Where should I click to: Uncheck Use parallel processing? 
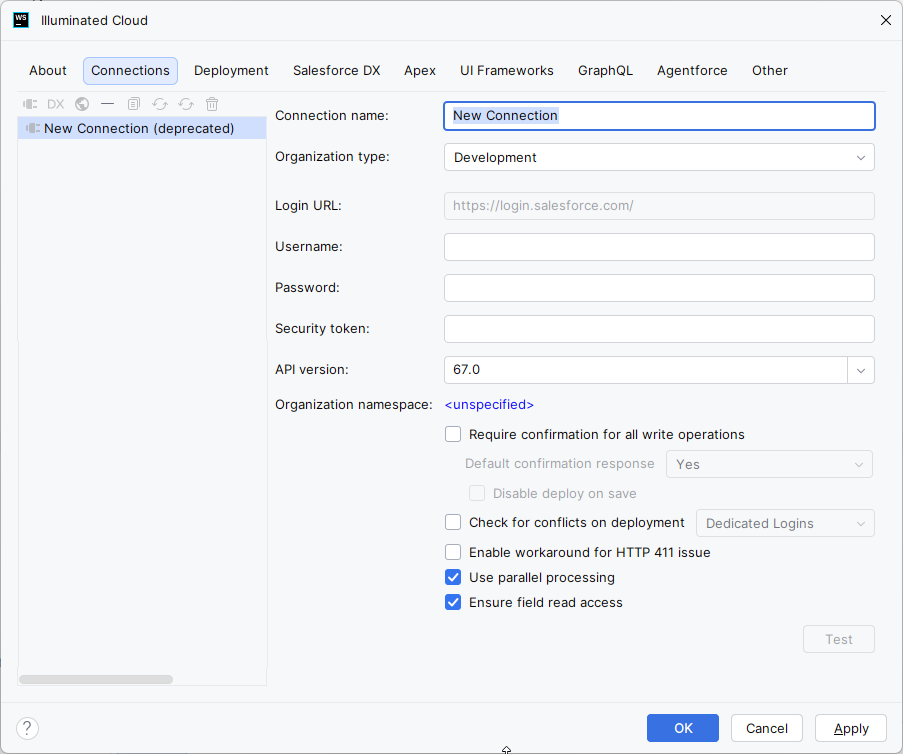click(x=453, y=577)
